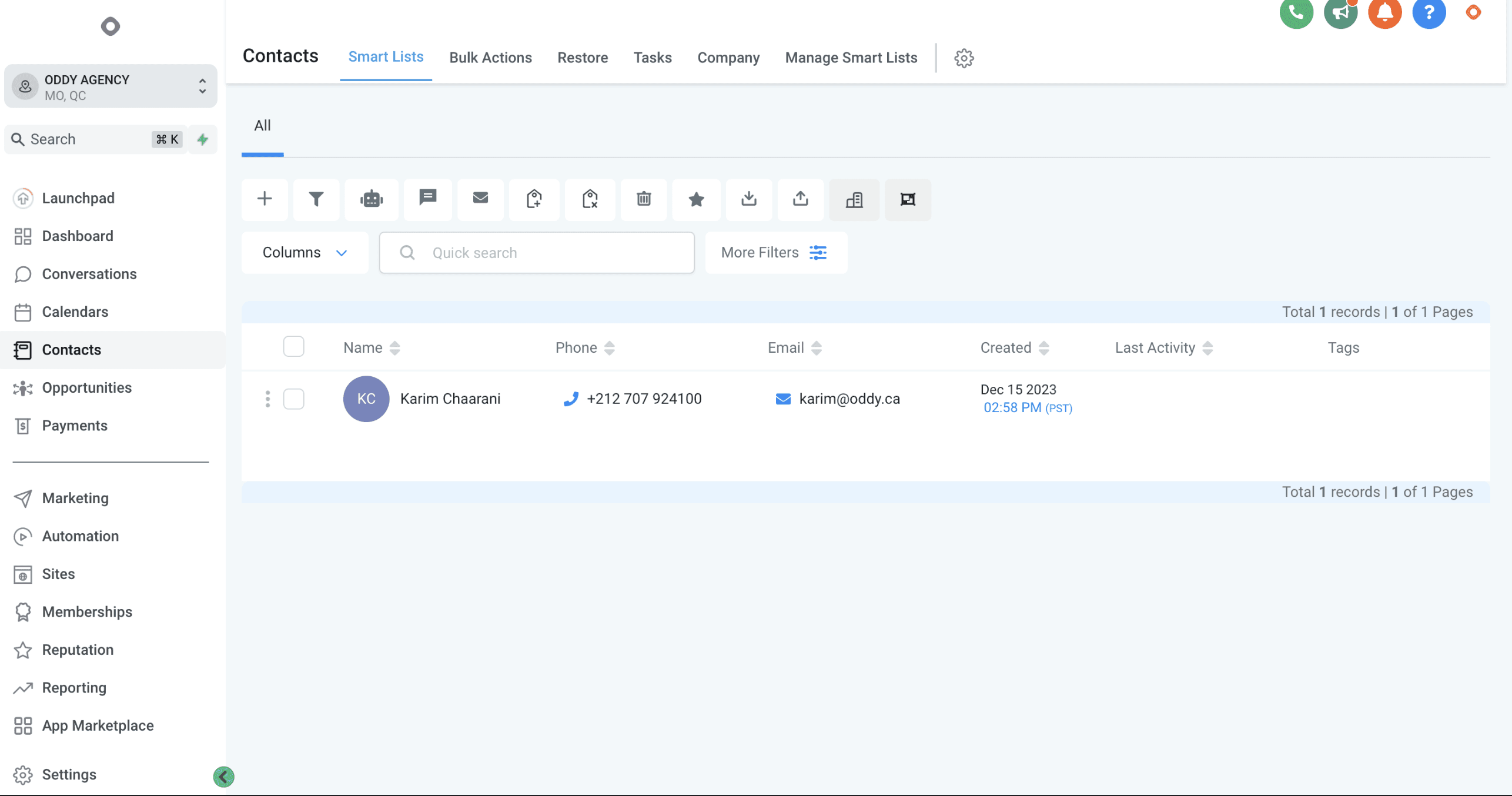The height and width of the screenshot is (796, 1512).
Task: Tick the select-all checkbox in table header
Action: (x=293, y=347)
